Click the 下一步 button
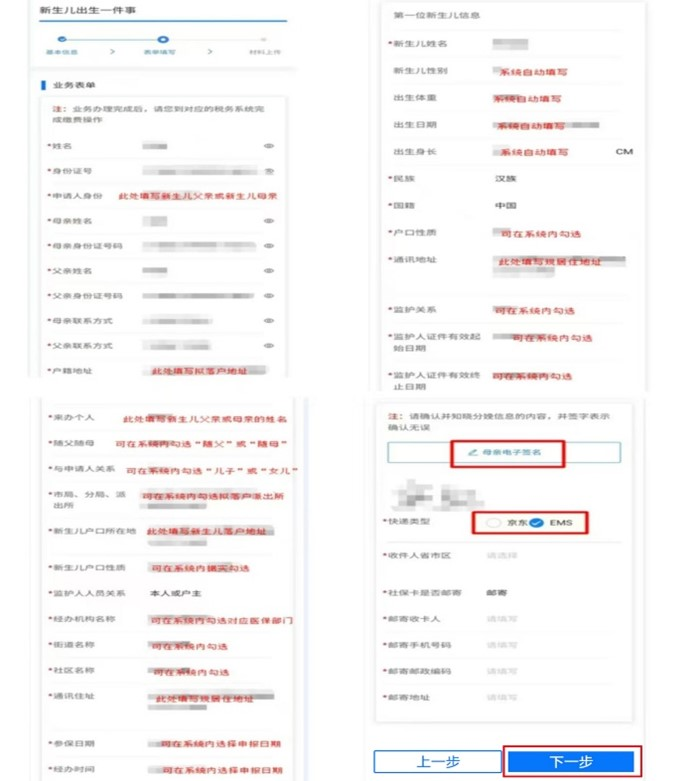Screen dimensions: 696x781 [x=571, y=762]
